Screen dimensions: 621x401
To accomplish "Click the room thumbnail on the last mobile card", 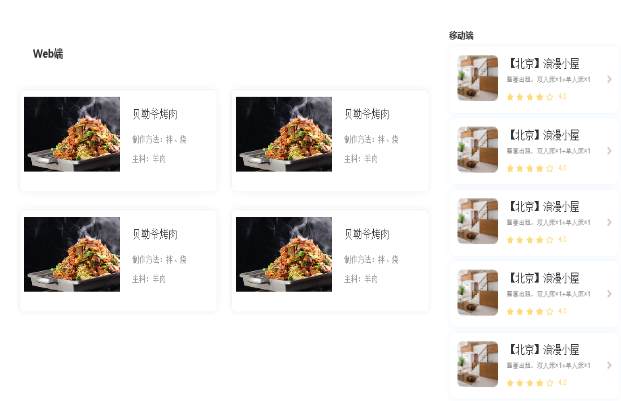I will (478, 364).
